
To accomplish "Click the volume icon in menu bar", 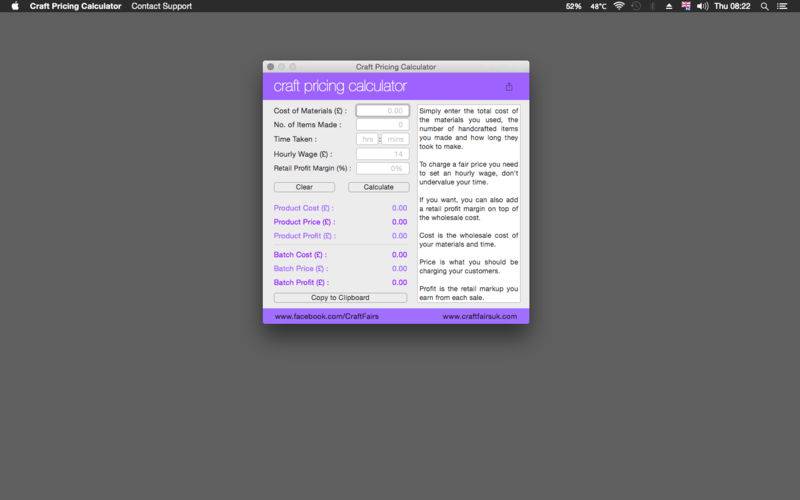I will click(702, 6).
